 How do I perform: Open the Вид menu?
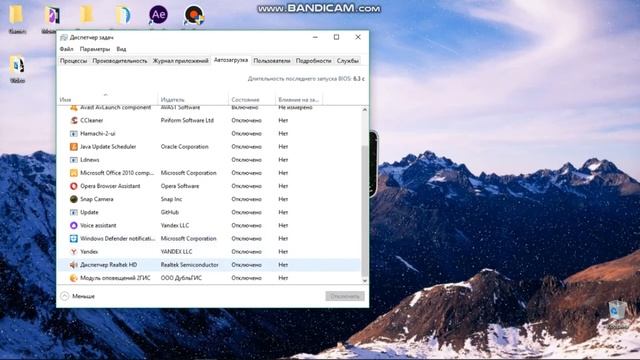click(121, 49)
